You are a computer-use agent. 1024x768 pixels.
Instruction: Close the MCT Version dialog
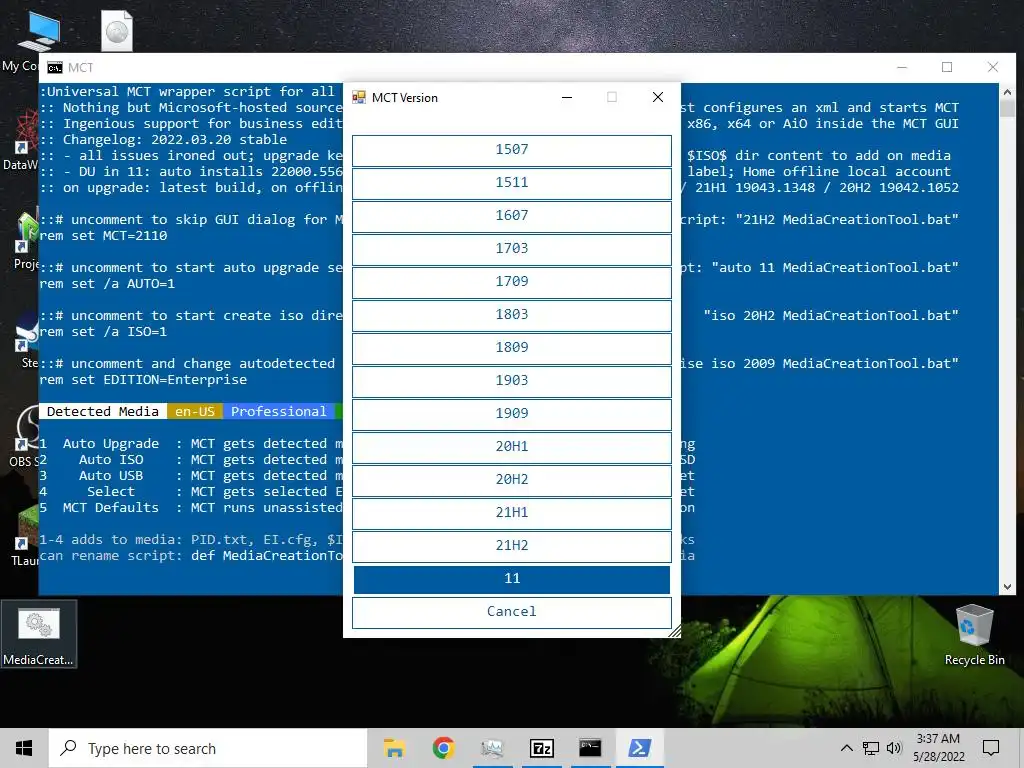pyautogui.click(x=658, y=97)
